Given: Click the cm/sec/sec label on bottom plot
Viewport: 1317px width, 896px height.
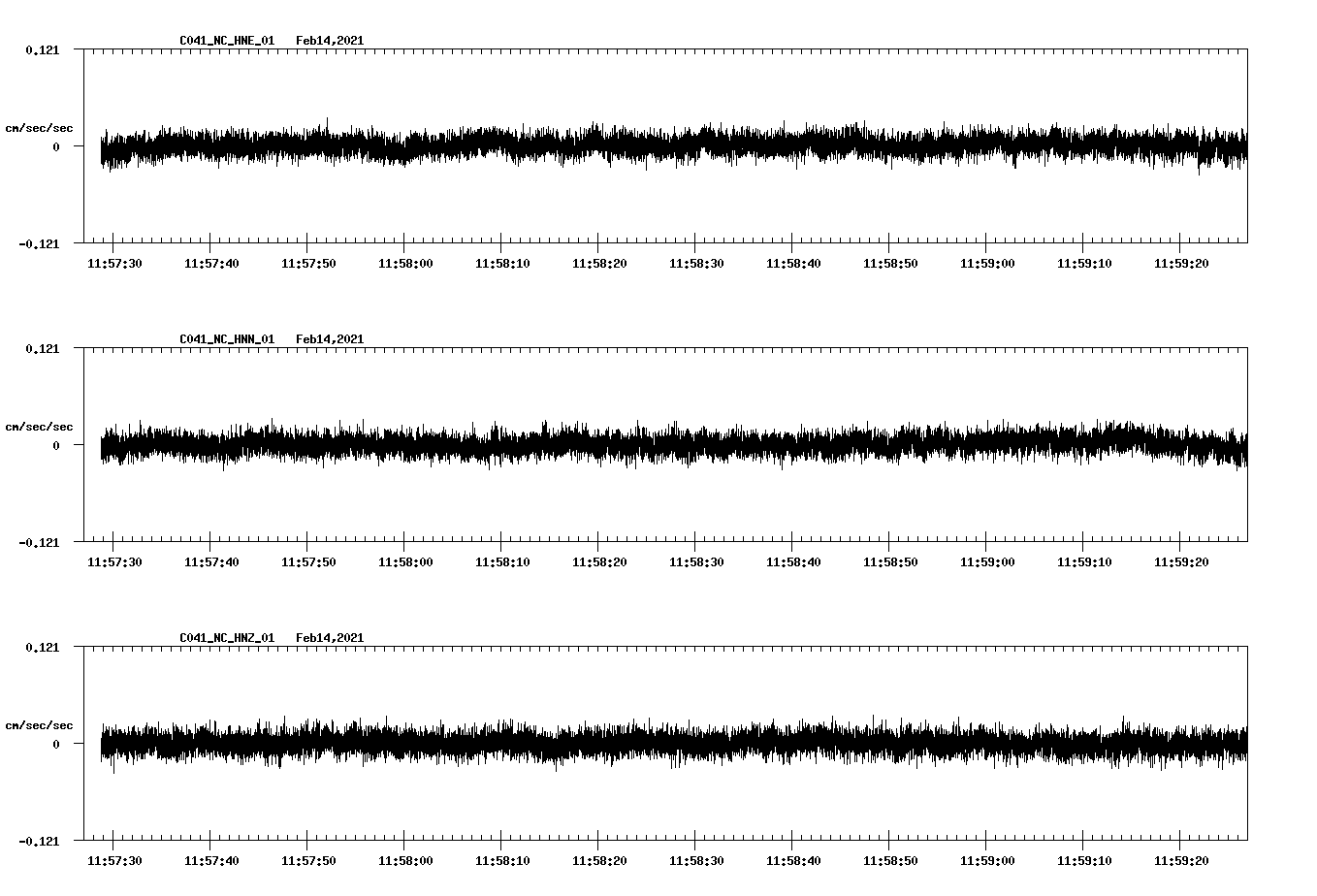Looking at the screenshot, I should [x=40, y=723].
